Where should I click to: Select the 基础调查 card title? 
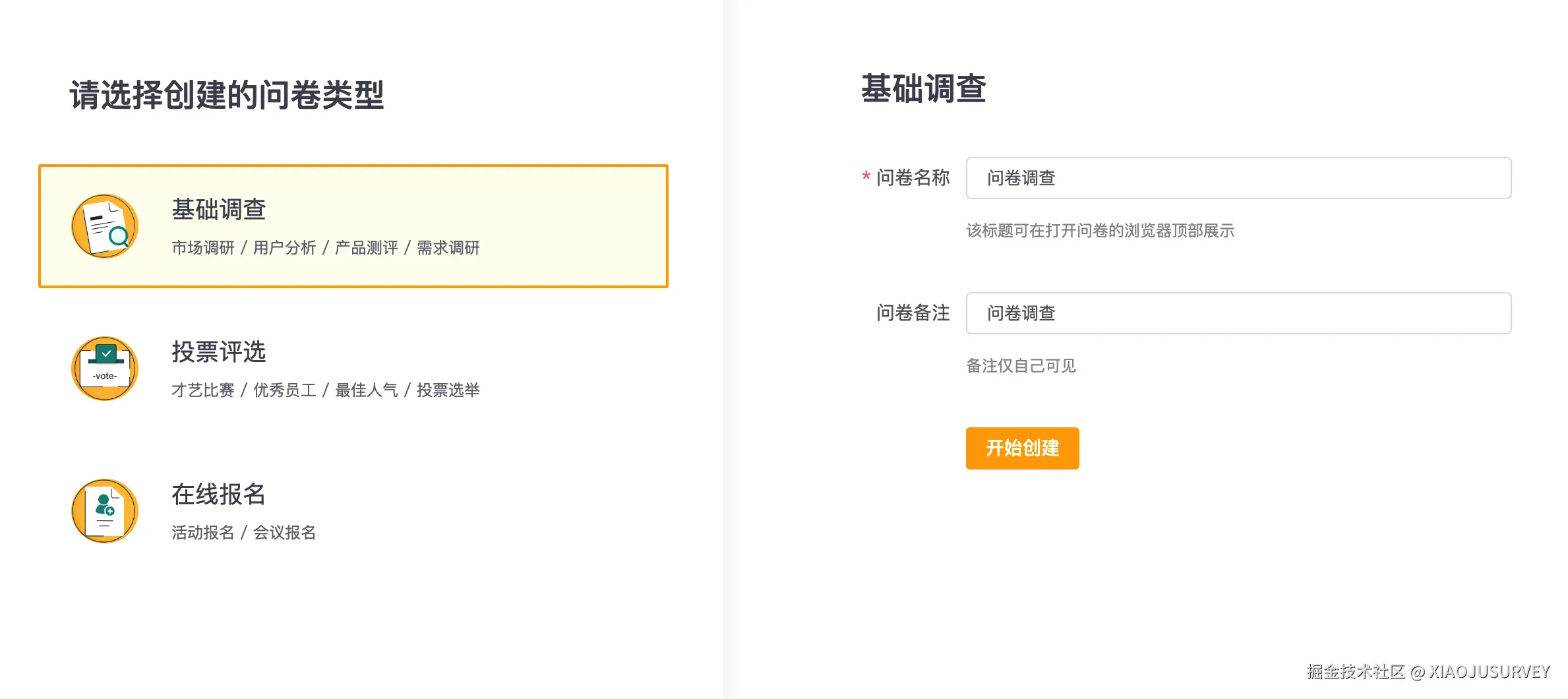(219, 210)
